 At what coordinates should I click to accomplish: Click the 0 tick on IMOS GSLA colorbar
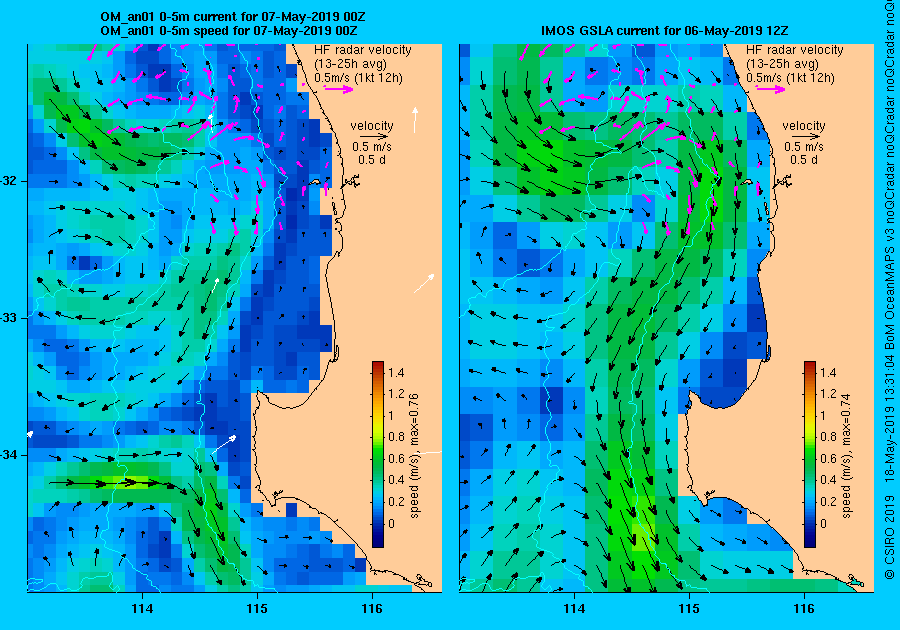point(823,523)
